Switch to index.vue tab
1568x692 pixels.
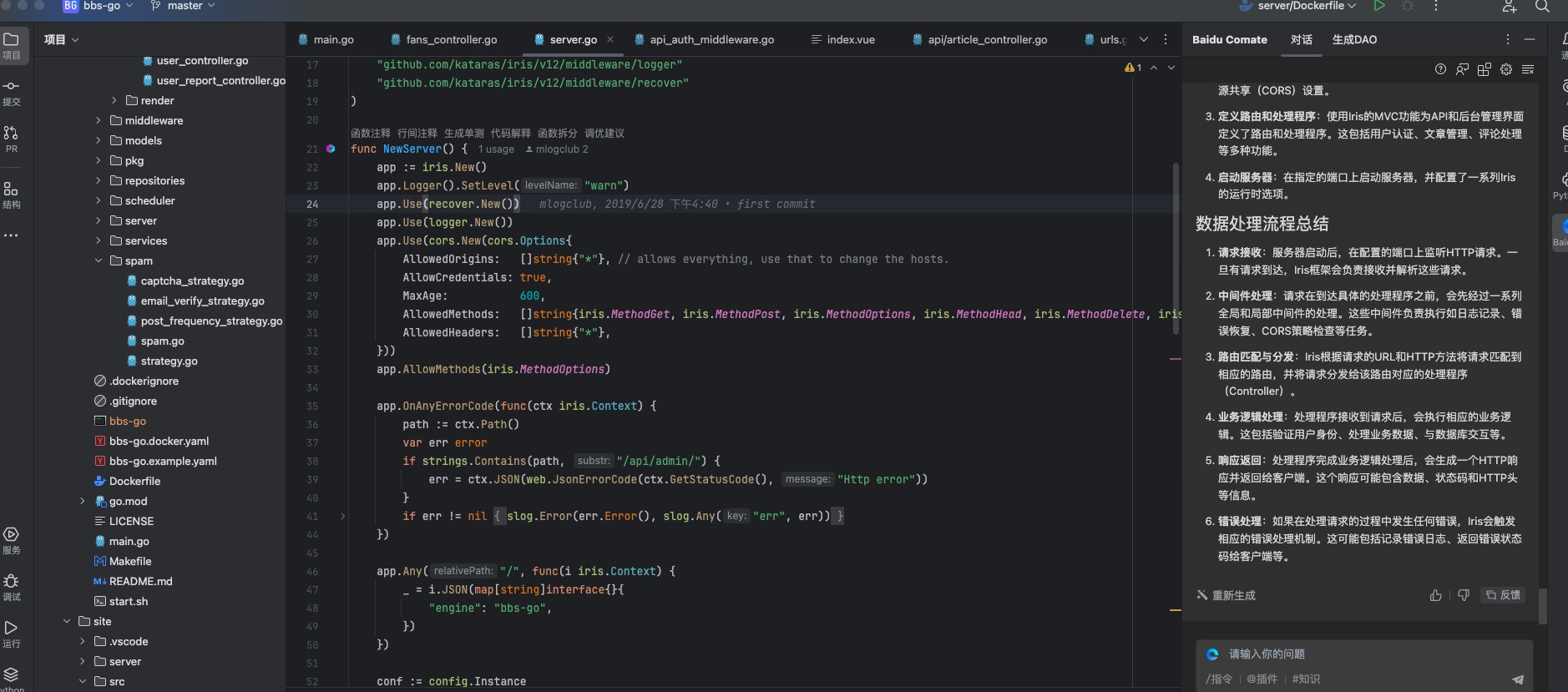click(x=842, y=39)
